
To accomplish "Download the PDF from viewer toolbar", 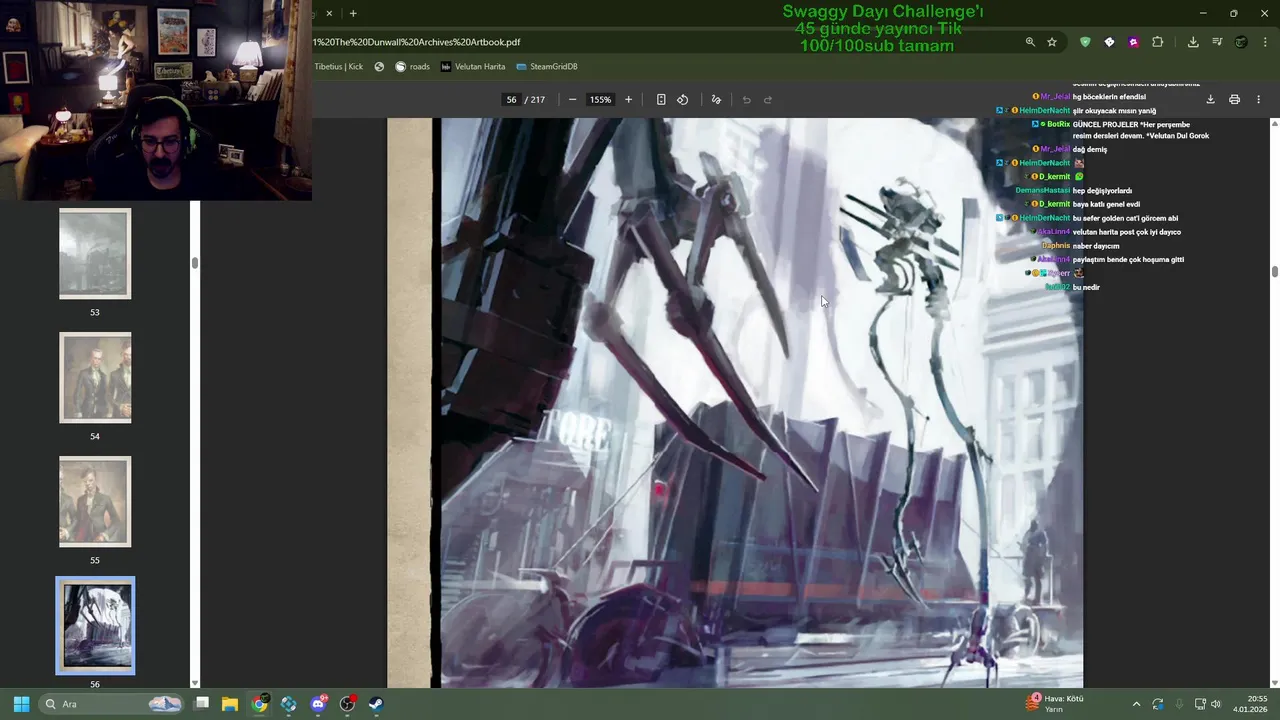I will (x=1210, y=100).
